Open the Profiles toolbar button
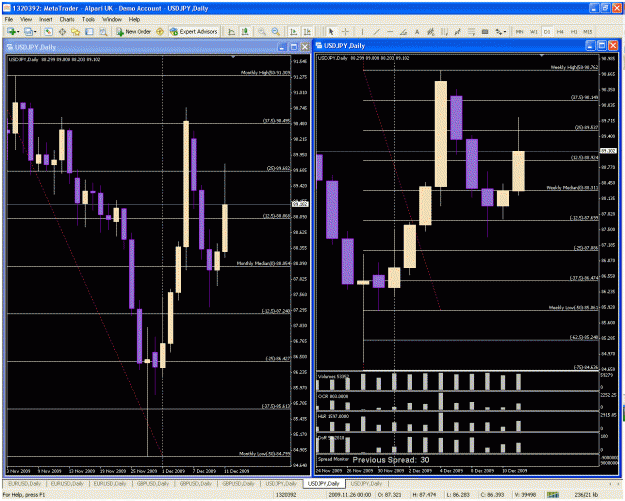 pos(28,31)
